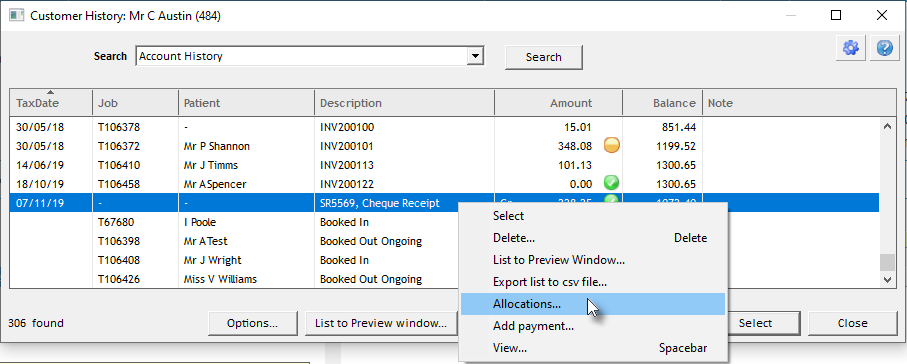Click the 348.08 amount cell
The width and height of the screenshot is (907, 364).
(x=575, y=146)
